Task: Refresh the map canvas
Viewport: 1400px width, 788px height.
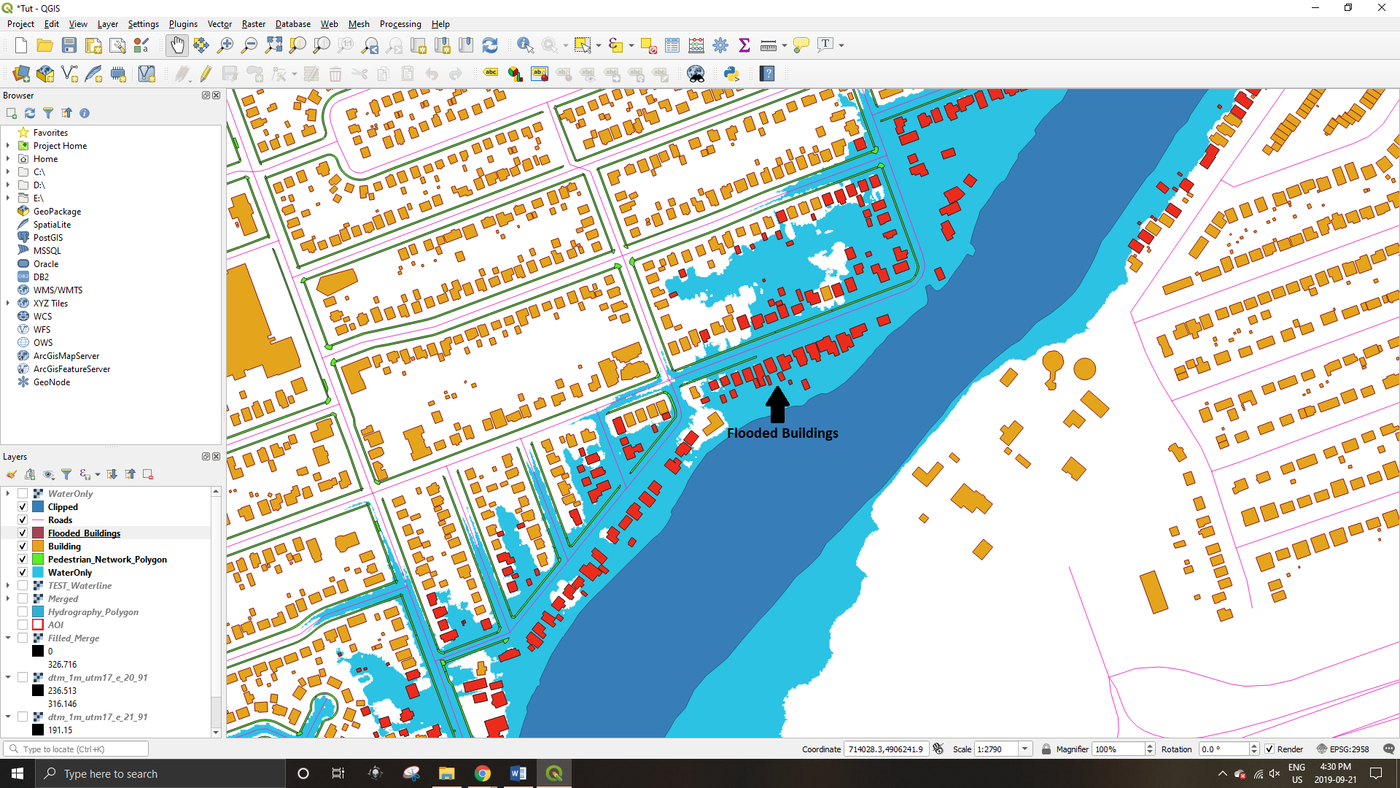Action: click(490, 45)
